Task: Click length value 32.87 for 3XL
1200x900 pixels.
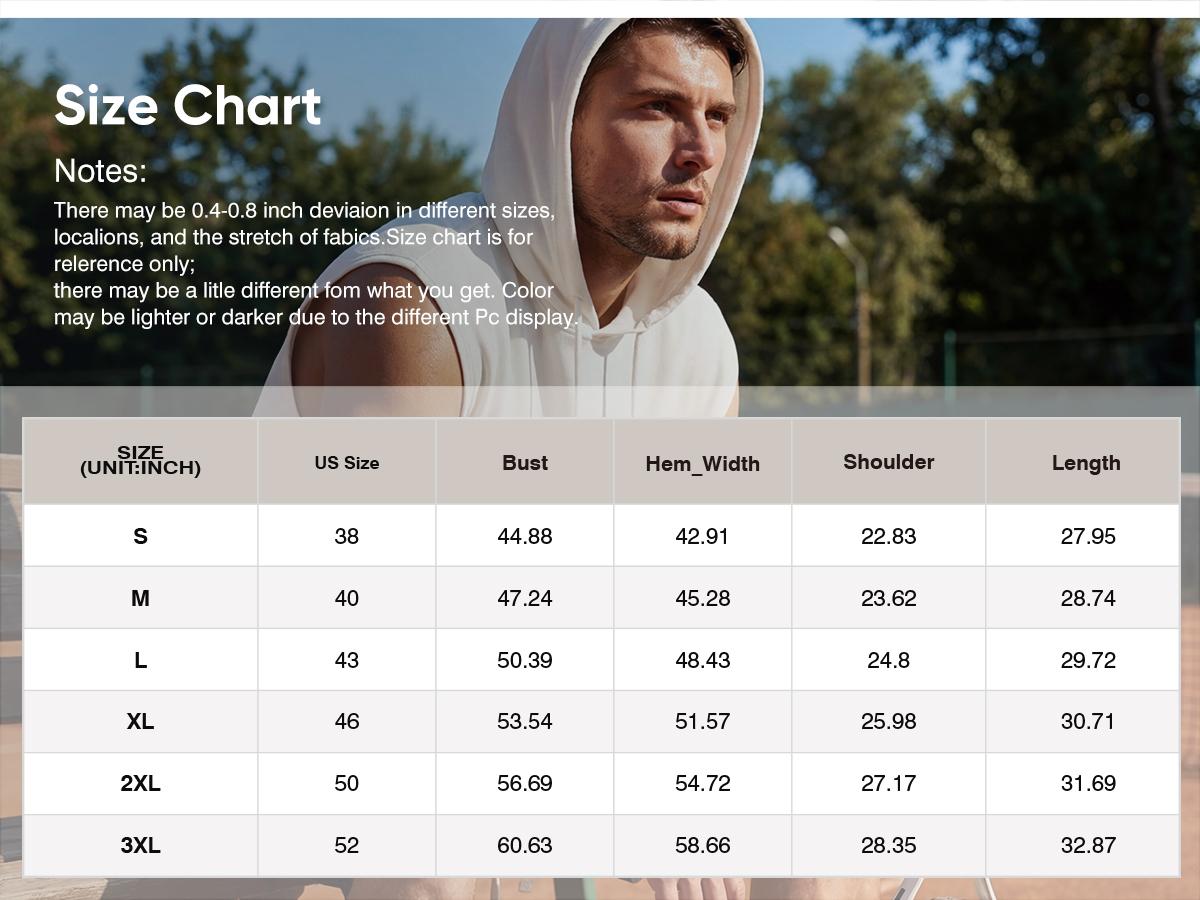Action: (1087, 845)
